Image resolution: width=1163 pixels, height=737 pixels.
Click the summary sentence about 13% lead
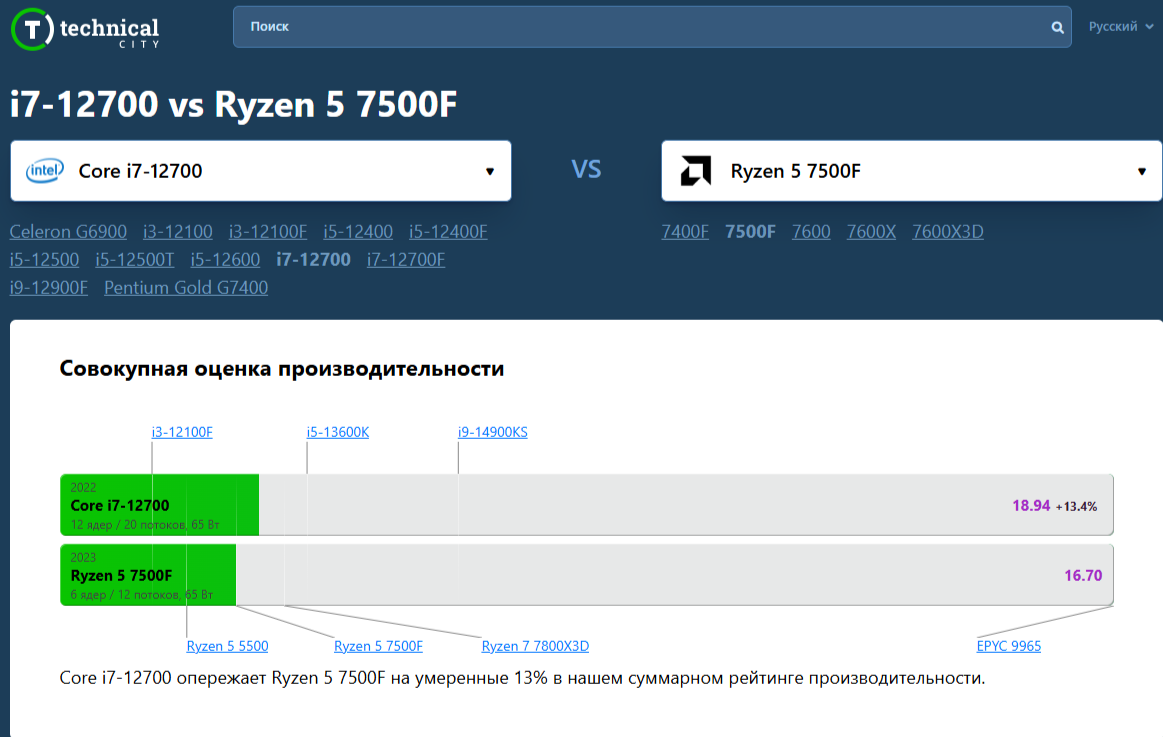(x=522, y=678)
